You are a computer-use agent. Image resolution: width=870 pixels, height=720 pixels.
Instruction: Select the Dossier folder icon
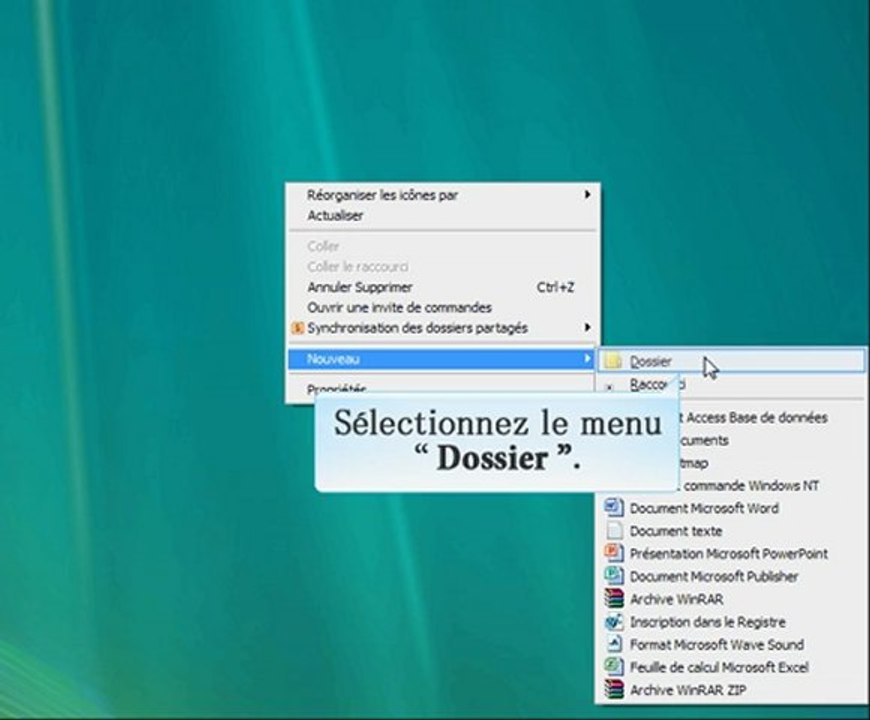point(613,362)
